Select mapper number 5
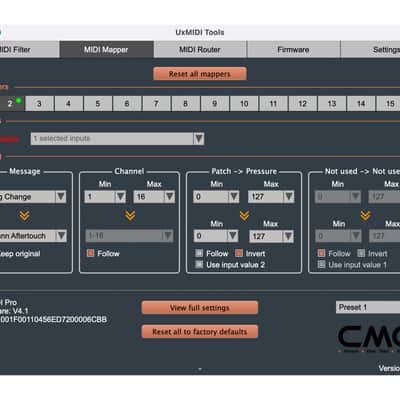Screen dimensions: 400x400 pos(98,103)
